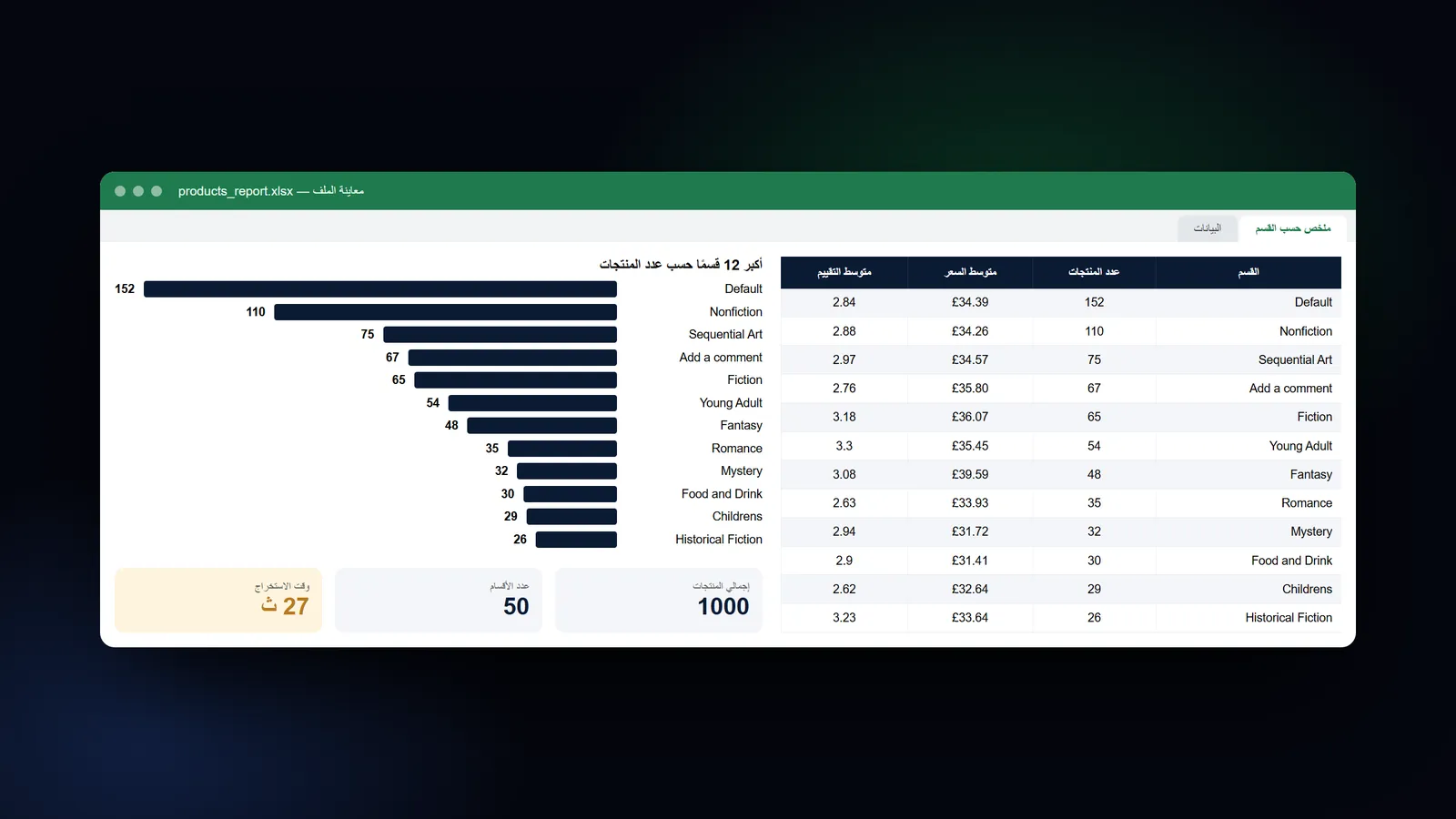The height and width of the screenshot is (819, 1456).
Task: Select the Nonfiction bar in chart
Action: tap(446, 312)
